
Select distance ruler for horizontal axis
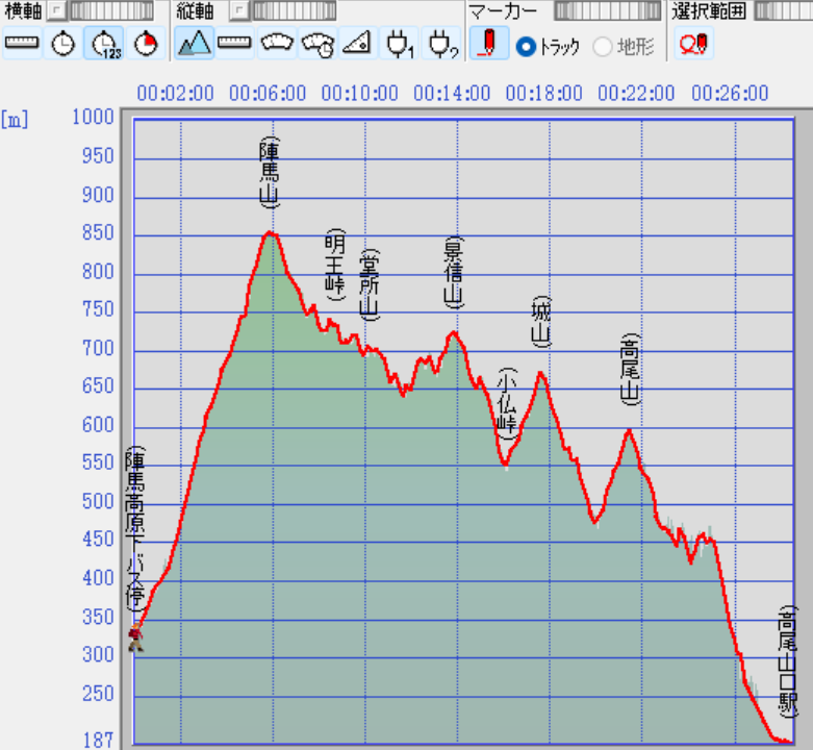[x=22, y=44]
